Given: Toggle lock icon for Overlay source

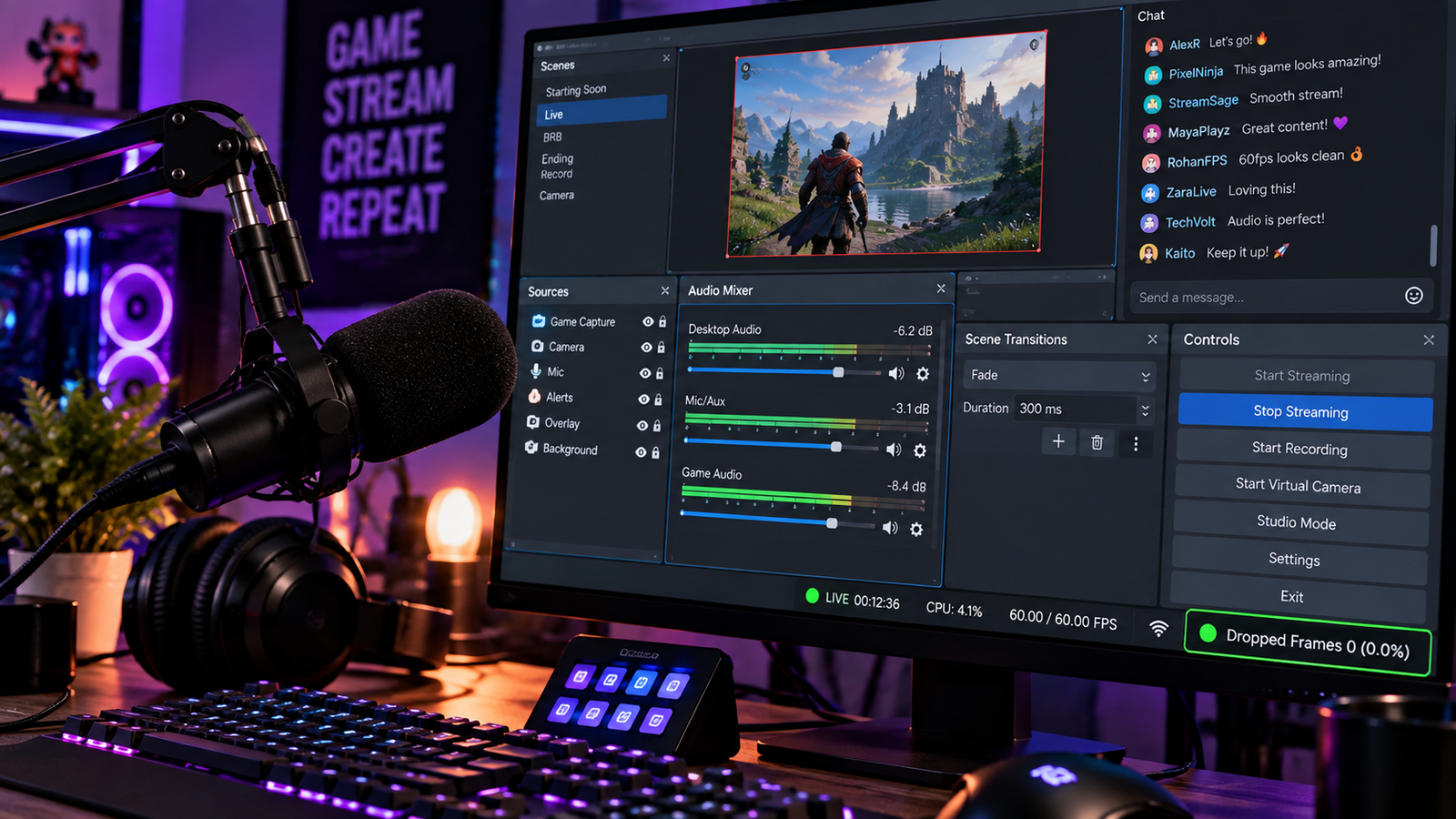Looking at the screenshot, I should [657, 425].
